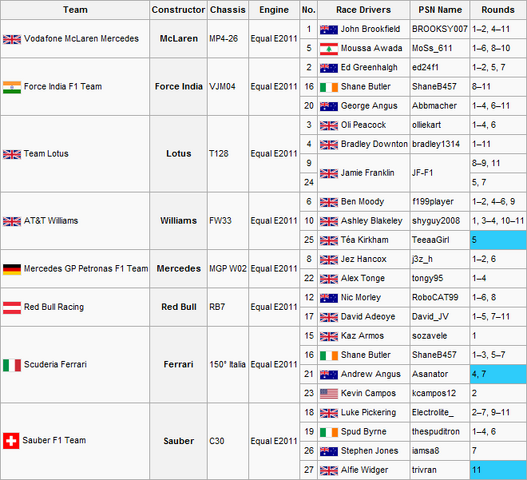Select the MGP W02 chassis cell
The width and height of the screenshot is (527, 480).
228,269
